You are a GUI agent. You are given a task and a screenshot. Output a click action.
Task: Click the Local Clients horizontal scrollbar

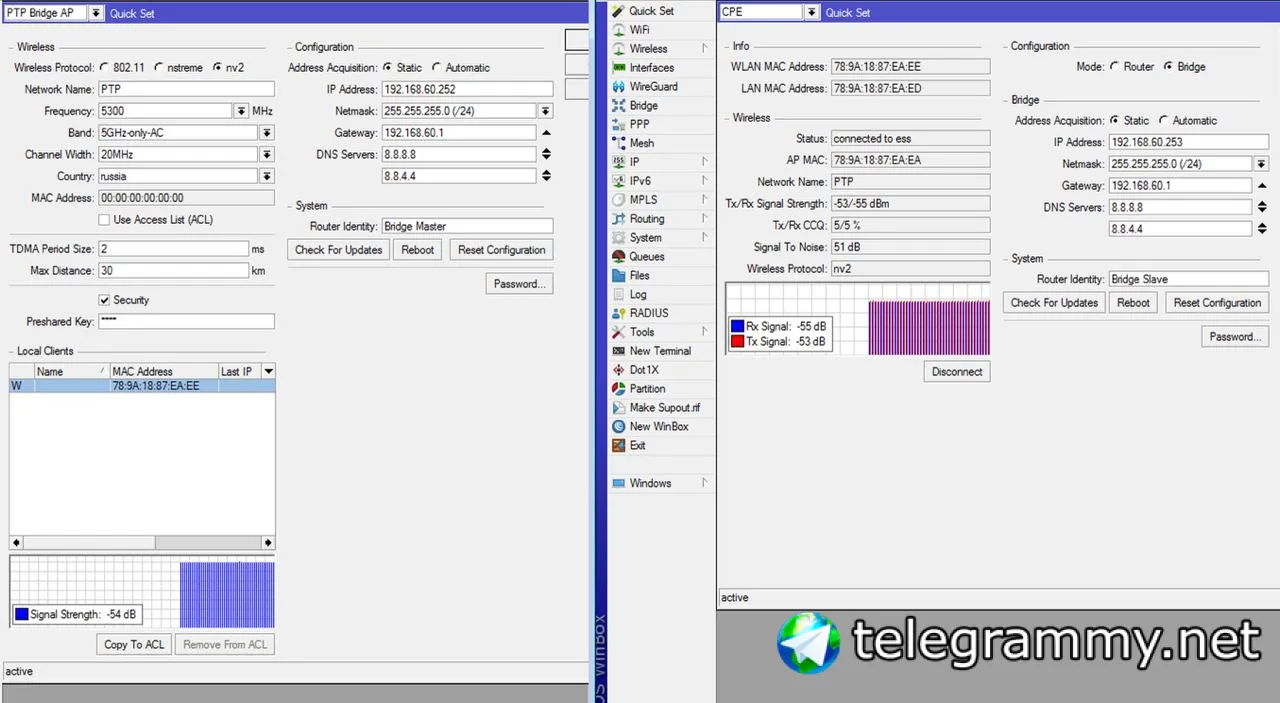click(142, 543)
